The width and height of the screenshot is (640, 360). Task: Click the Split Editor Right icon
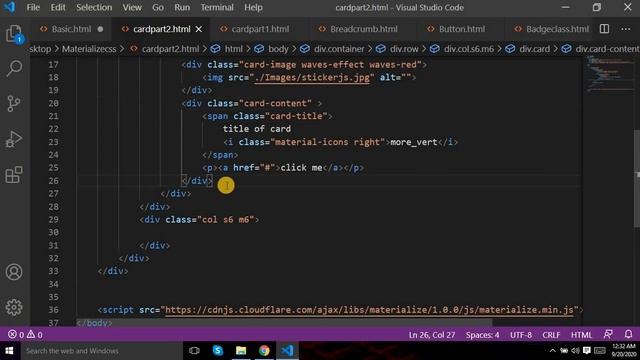(x=604, y=29)
